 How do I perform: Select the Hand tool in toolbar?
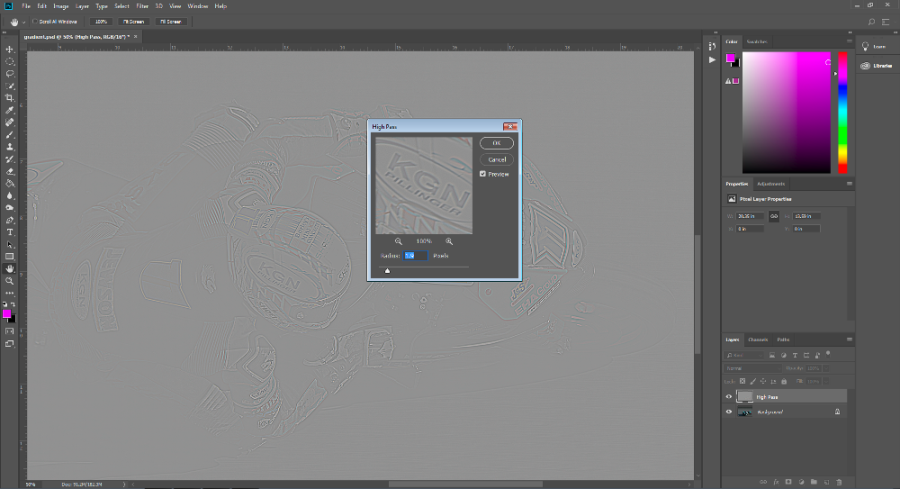(x=10, y=269)
